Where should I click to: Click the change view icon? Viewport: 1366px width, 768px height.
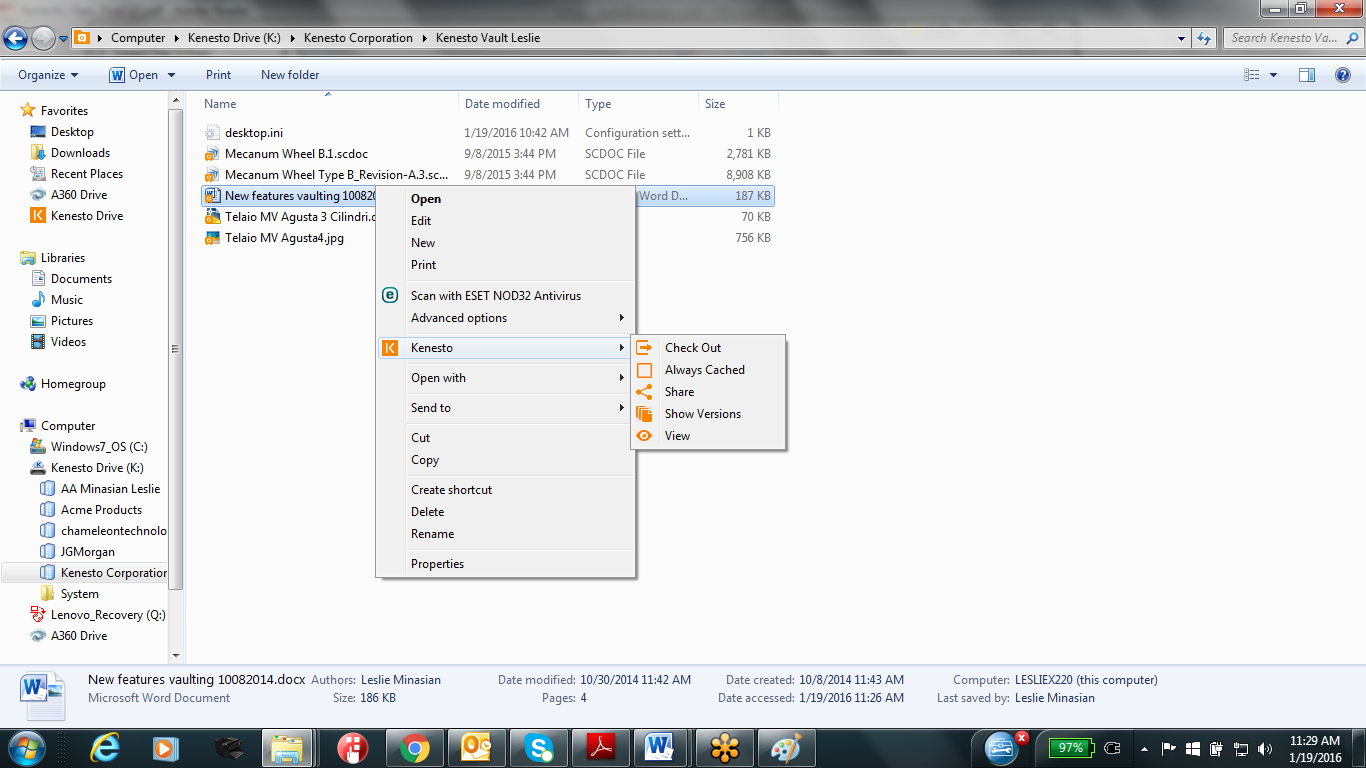tap(1251, 75)
